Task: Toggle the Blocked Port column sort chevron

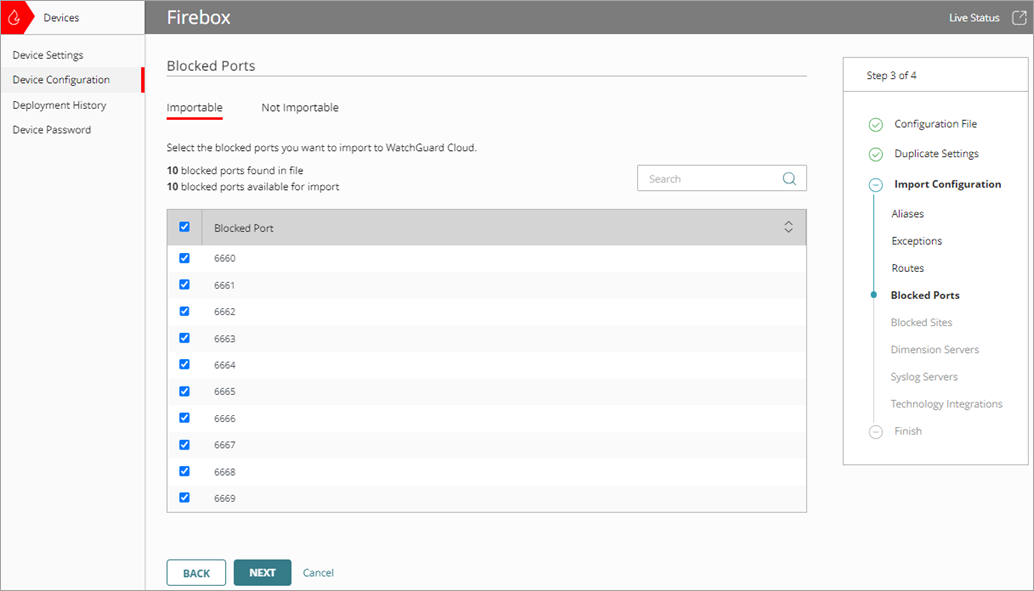Action: 788,227
